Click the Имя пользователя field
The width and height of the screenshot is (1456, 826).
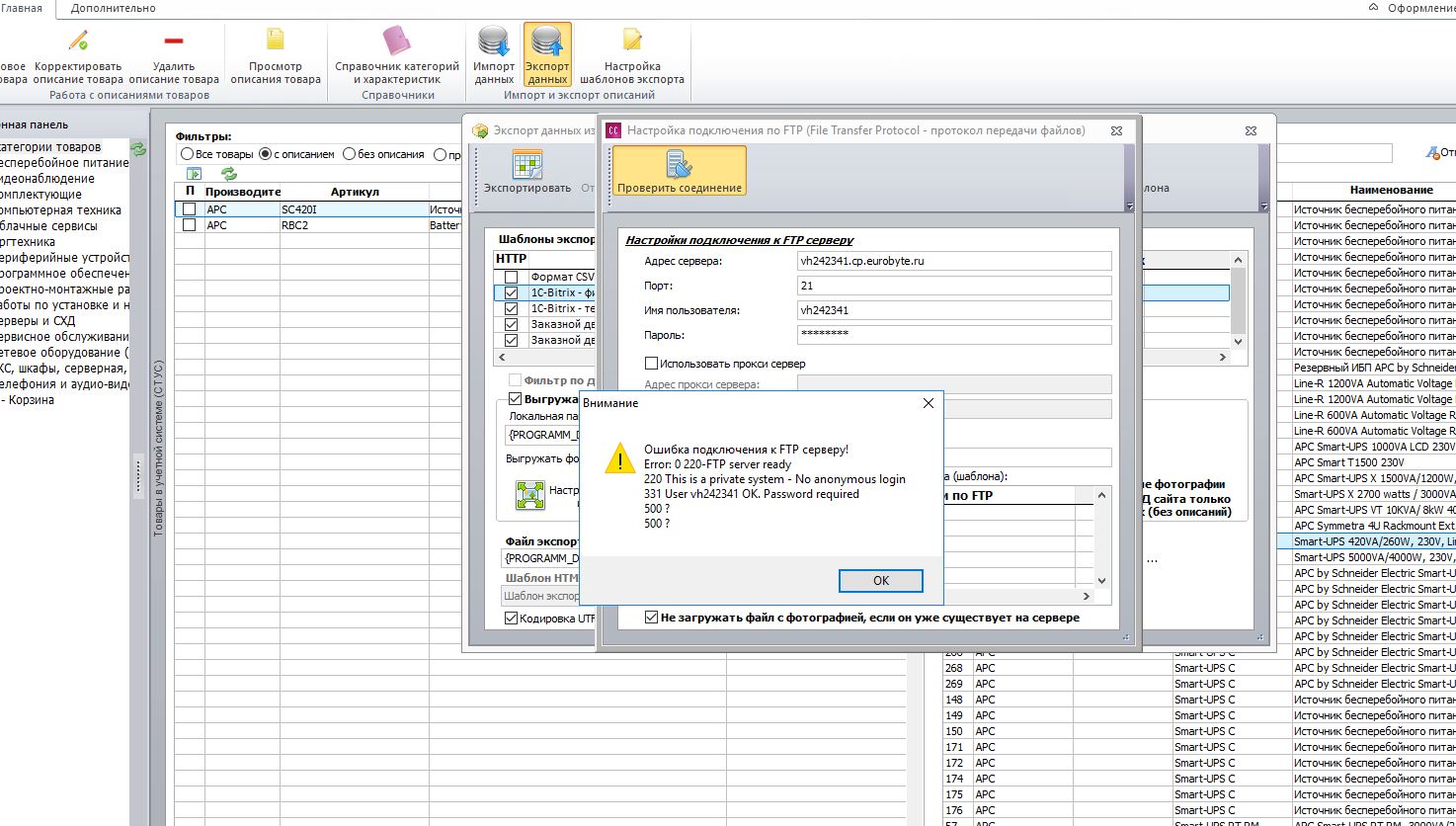click(954, 310)
